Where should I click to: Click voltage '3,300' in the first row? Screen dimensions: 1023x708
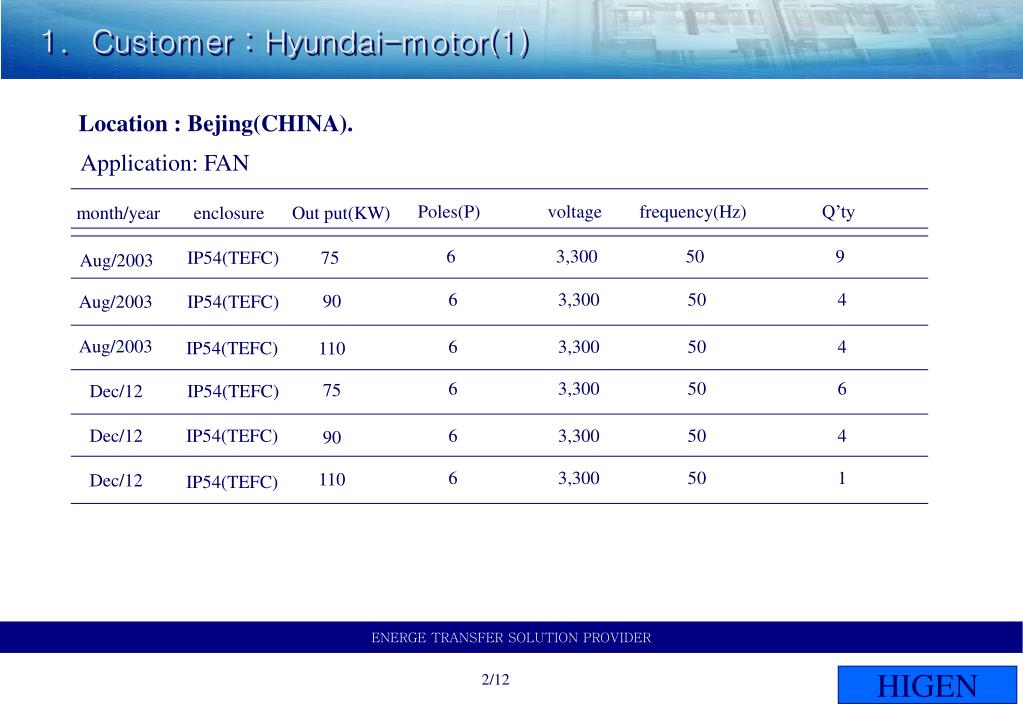pyautogui.click(x=577, y=256)
